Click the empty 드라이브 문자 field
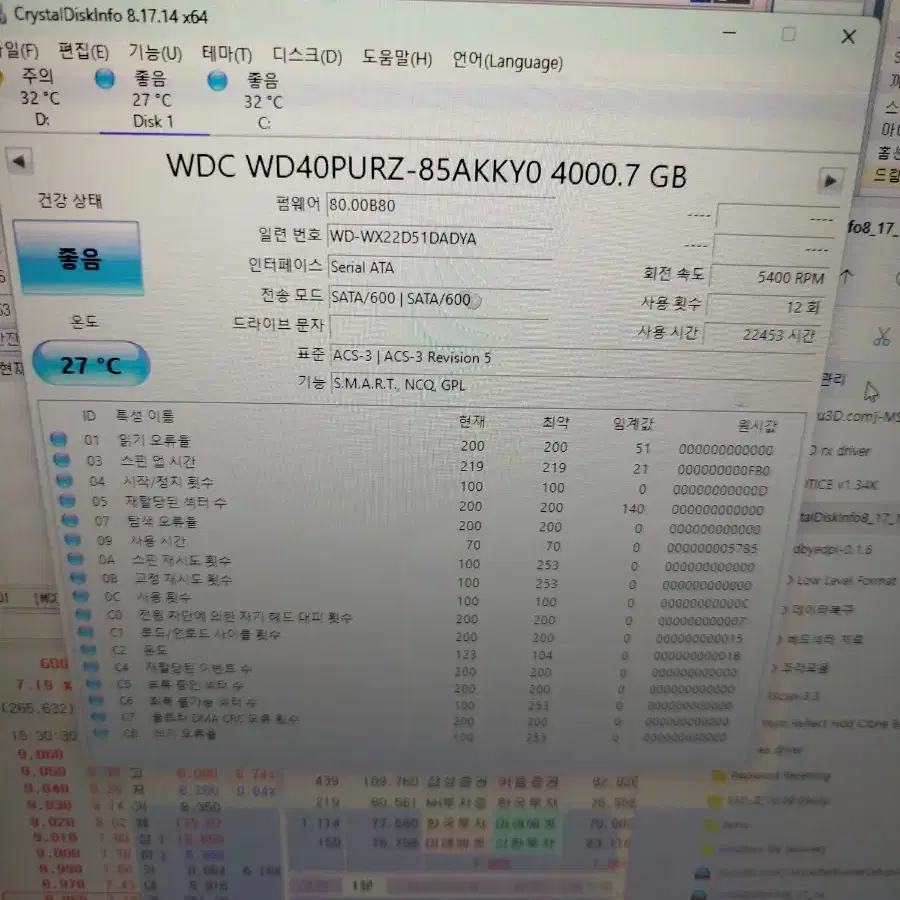The height and width of the screenshot is (900, 900). pos(439,328)
